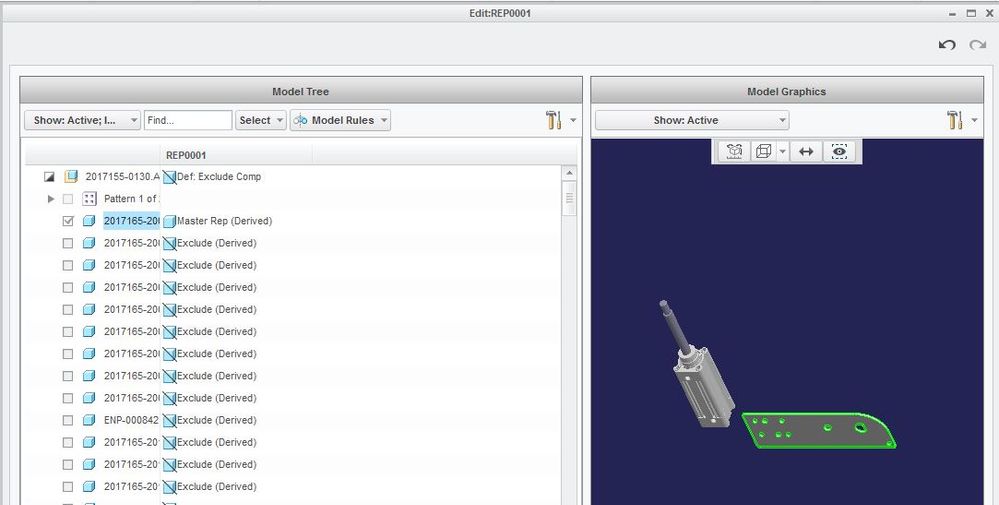
Task: Toggle the eye preview icon in graphics toolbar
Action: coord(839,152)
